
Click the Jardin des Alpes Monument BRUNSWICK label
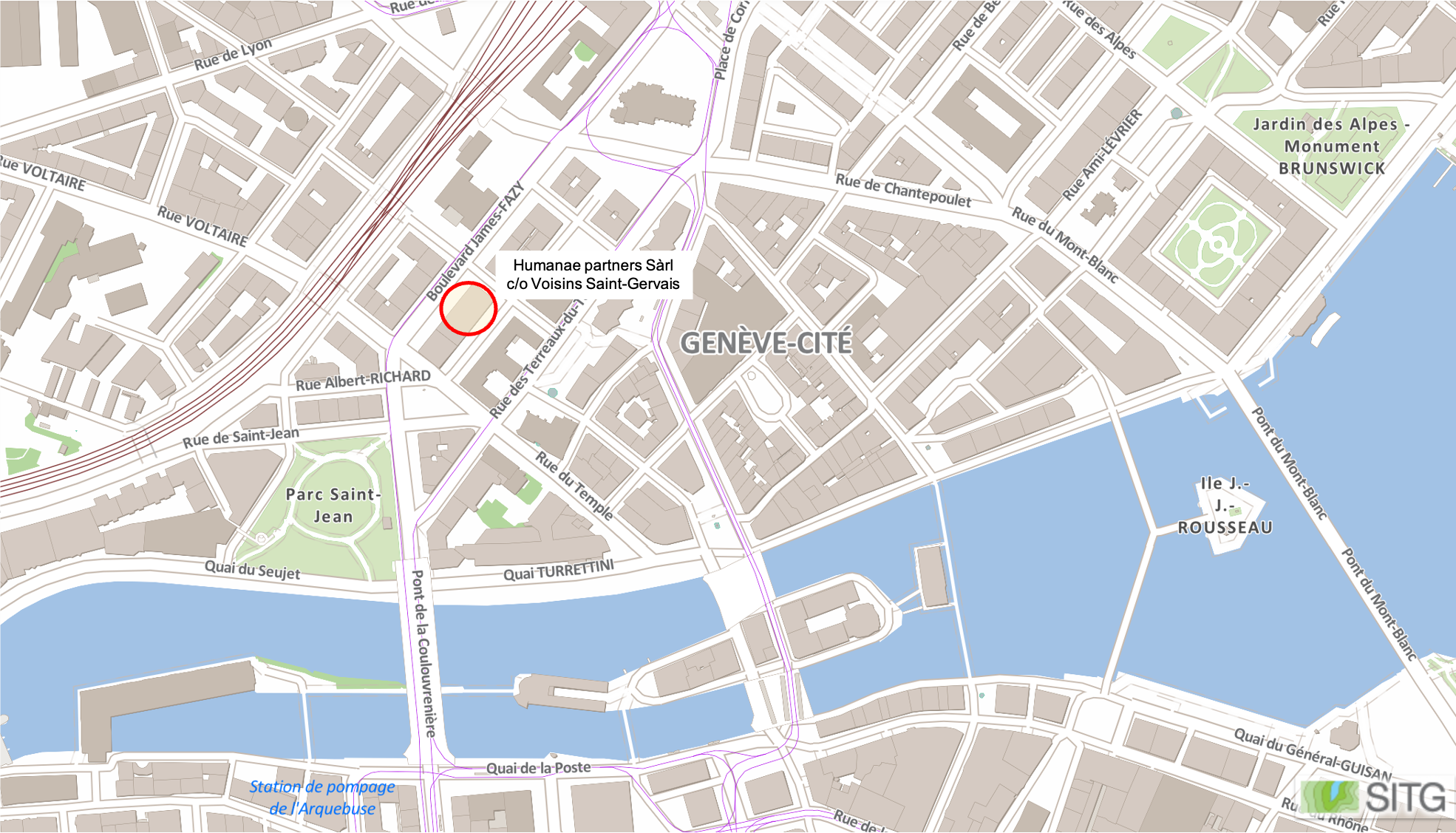[1332, 146]
